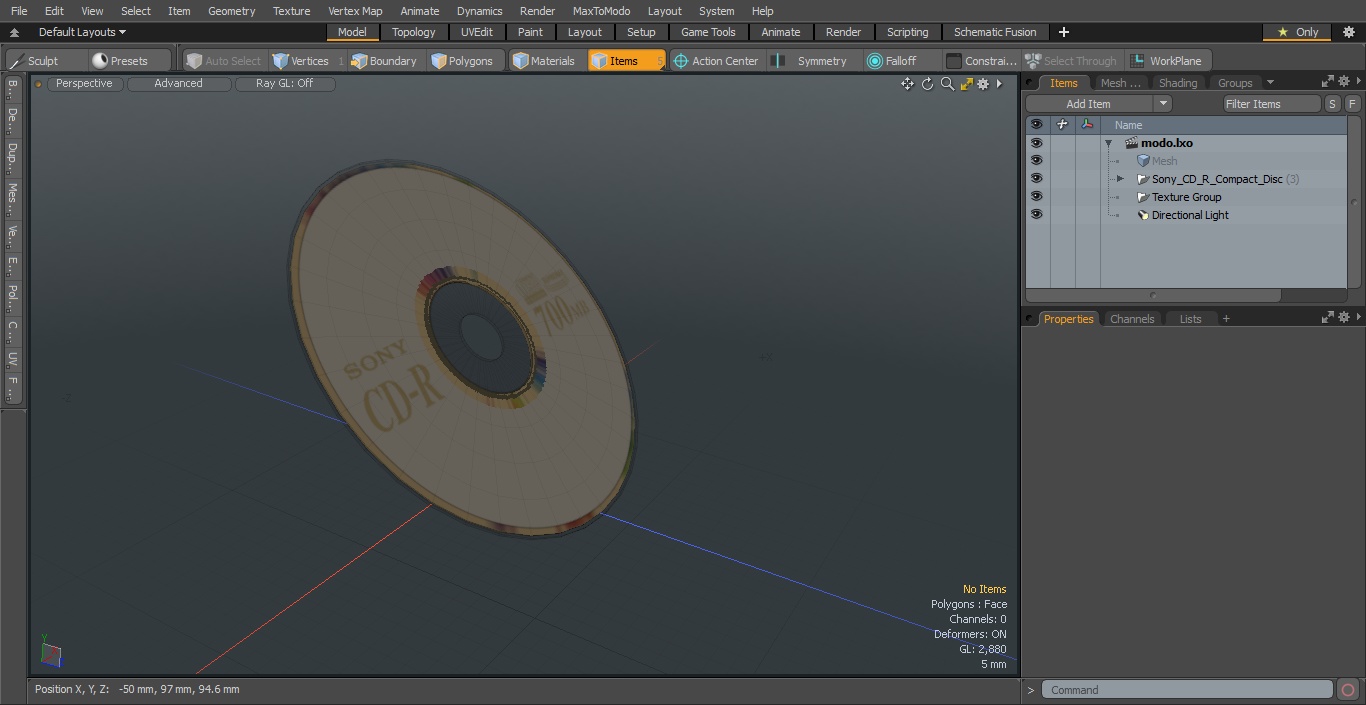The width and height of the screenshot is (1366, 705).
Task: Open the 3D viewport settings gear
Action: click(x=983, y=84)
